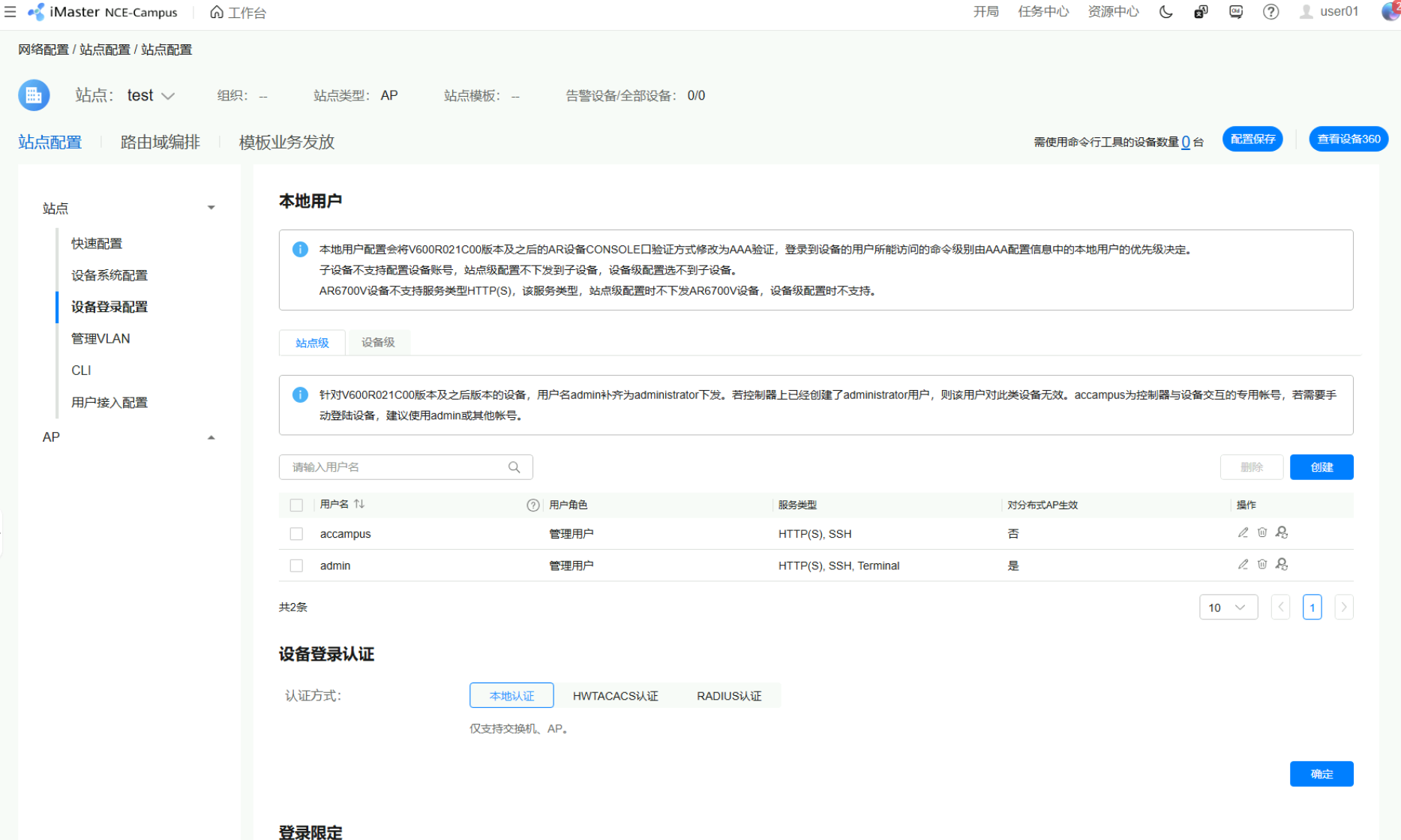Click the user settings icon for accampus row
The width and height of the screenshot is (1401, 840).
coord(1282,532)
